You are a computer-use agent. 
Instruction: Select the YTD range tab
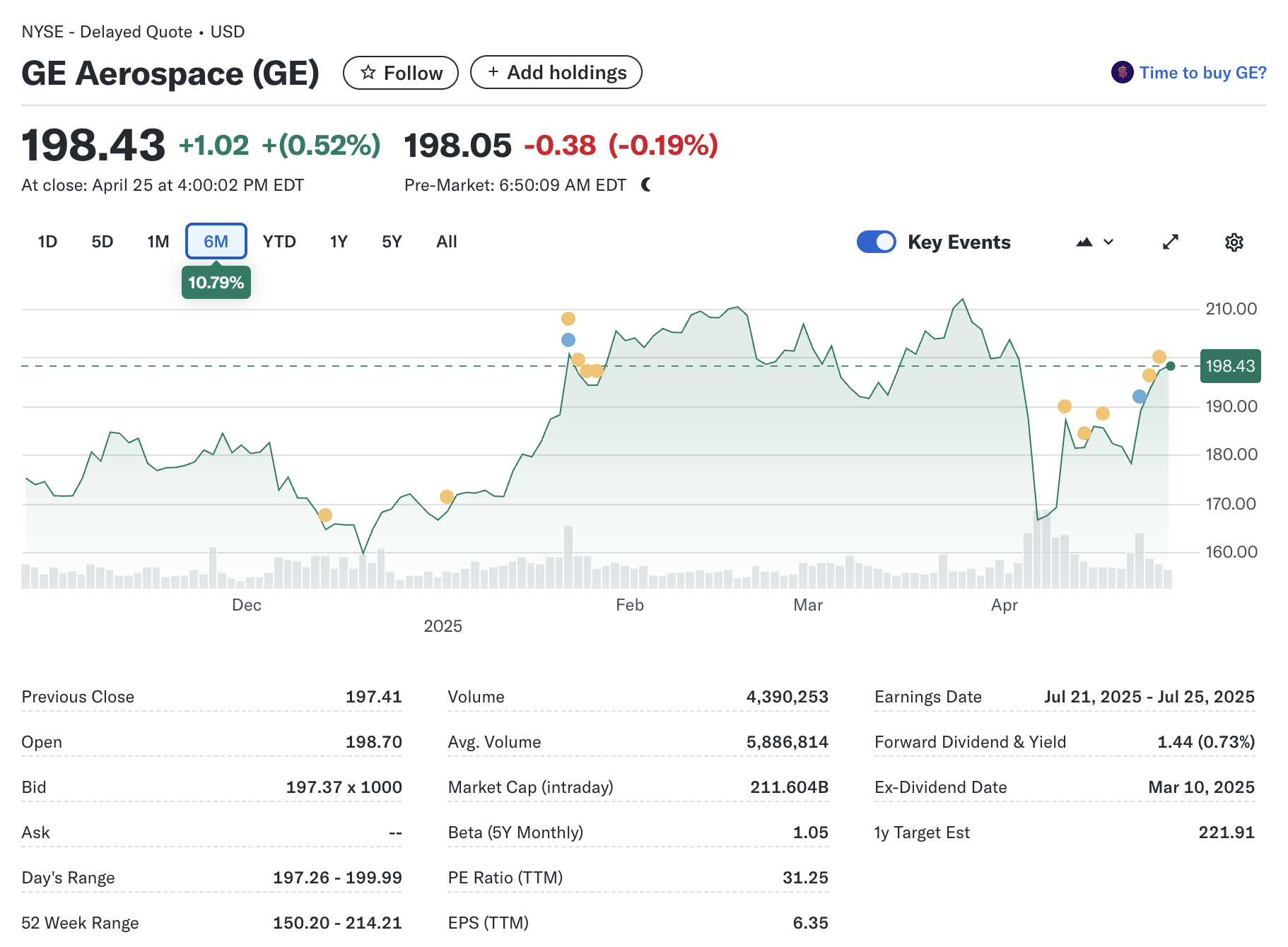(279, 242)
